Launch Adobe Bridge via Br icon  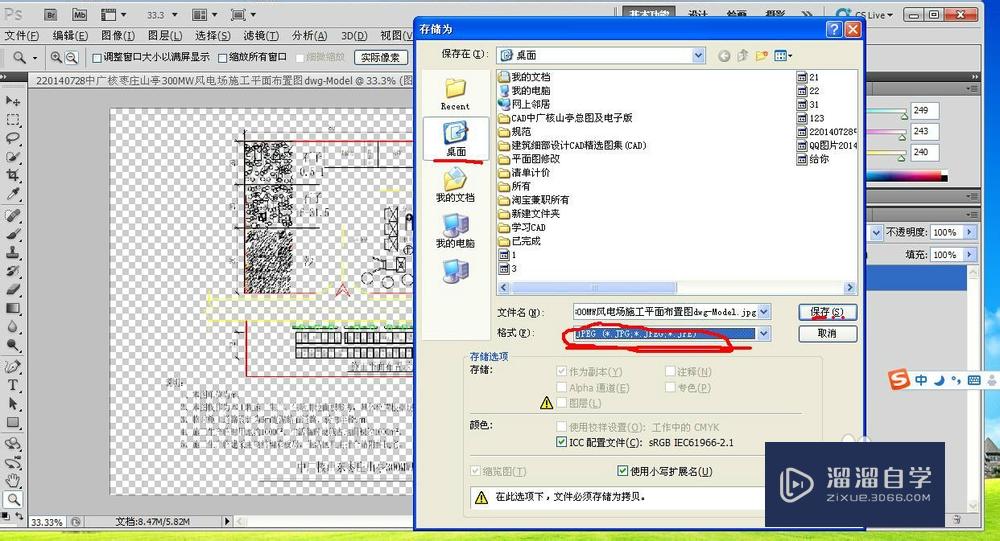tap(51, 14)
